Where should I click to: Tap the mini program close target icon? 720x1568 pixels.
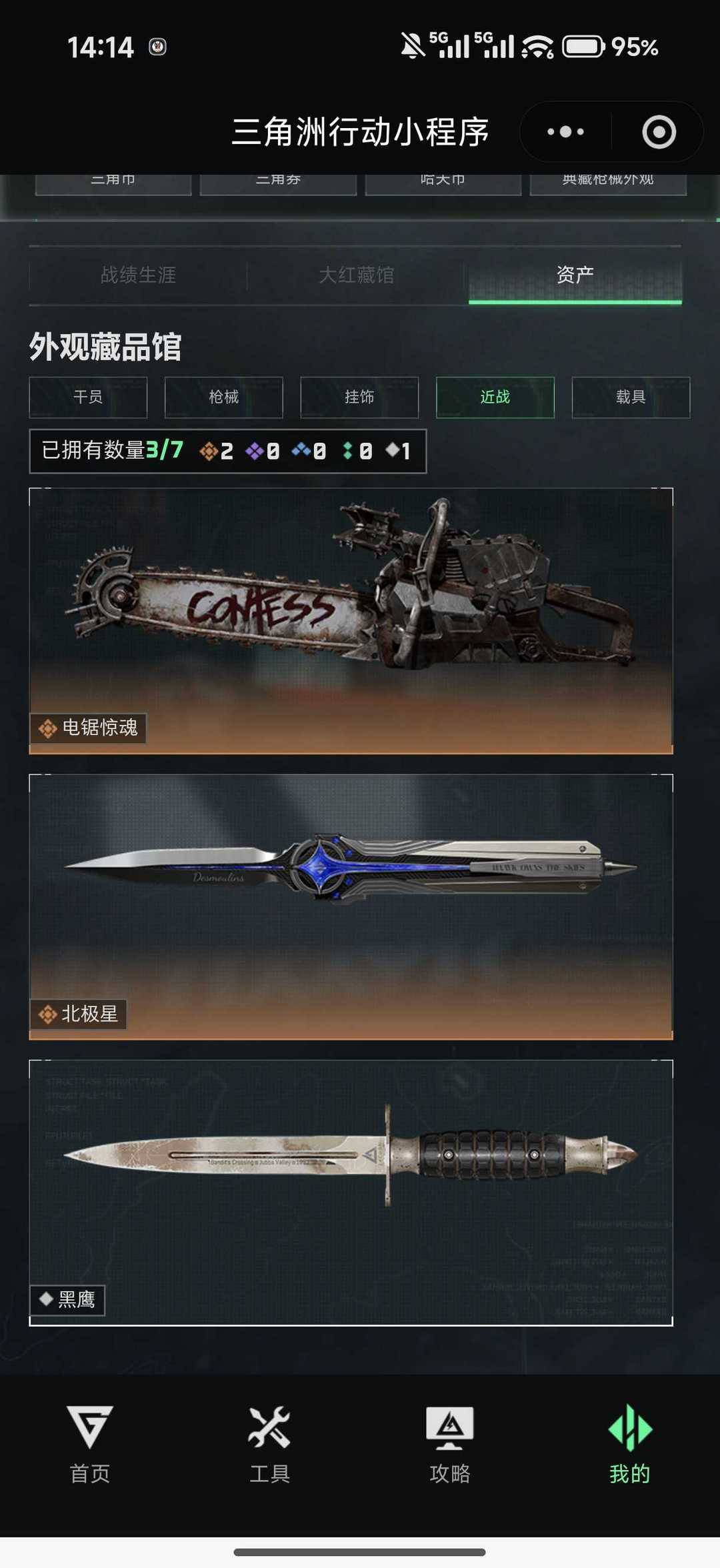click(x=659, y=131)
